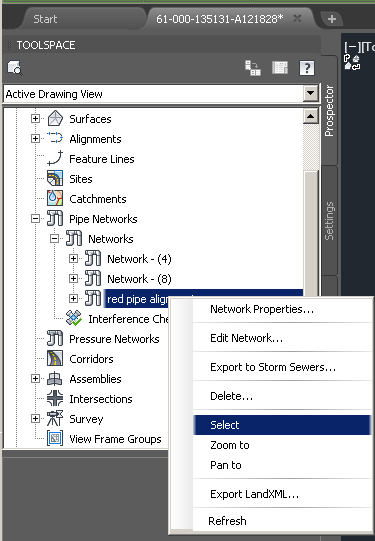The image size is (375, 541).
Task: Click the Catchments icon
Action: coord(55,198)
